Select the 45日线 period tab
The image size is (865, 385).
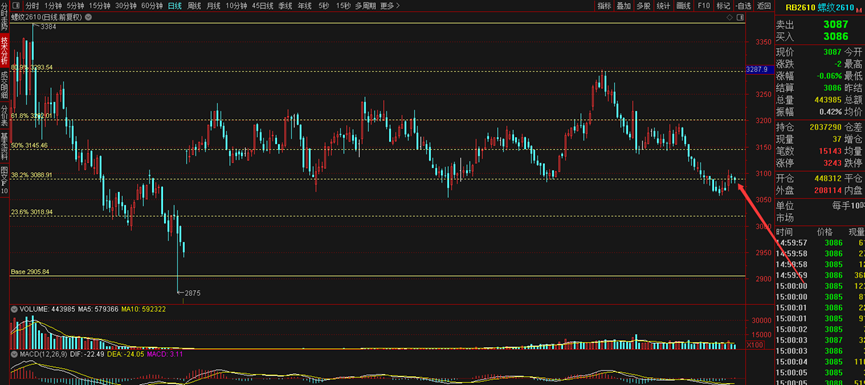pos(263,6)
